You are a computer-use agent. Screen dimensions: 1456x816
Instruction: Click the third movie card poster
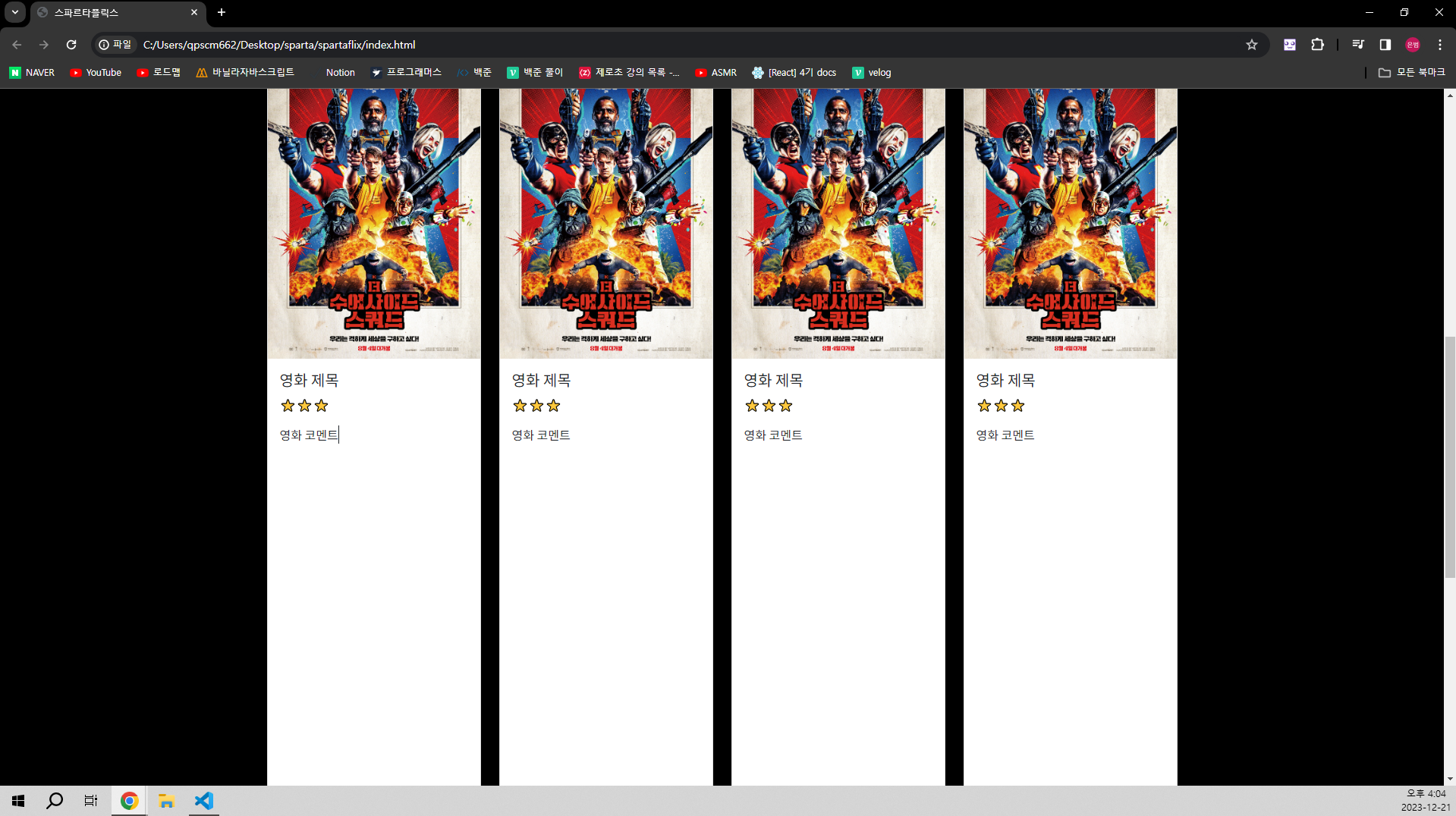pos(838,223)
